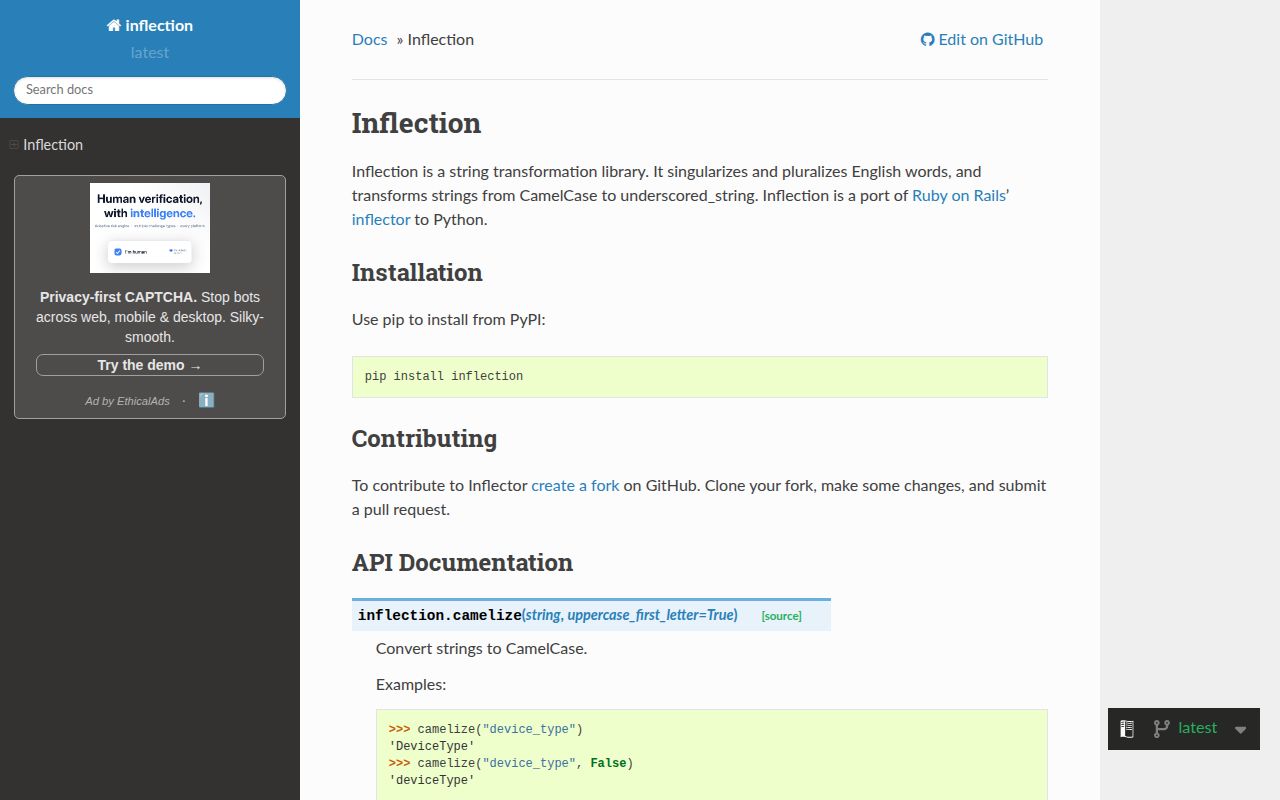1280x800 pixels.
Task: Click the pip install inflection code block
Action: (x=700, y=377)
